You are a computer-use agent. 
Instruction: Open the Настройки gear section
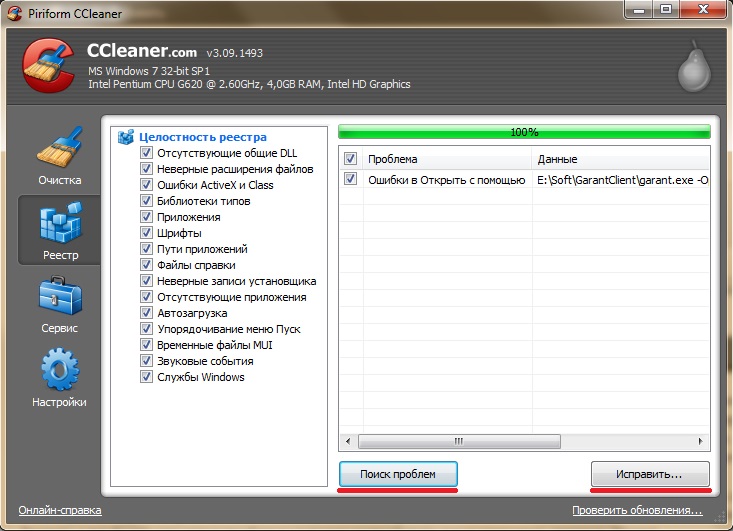pos(59,378)
